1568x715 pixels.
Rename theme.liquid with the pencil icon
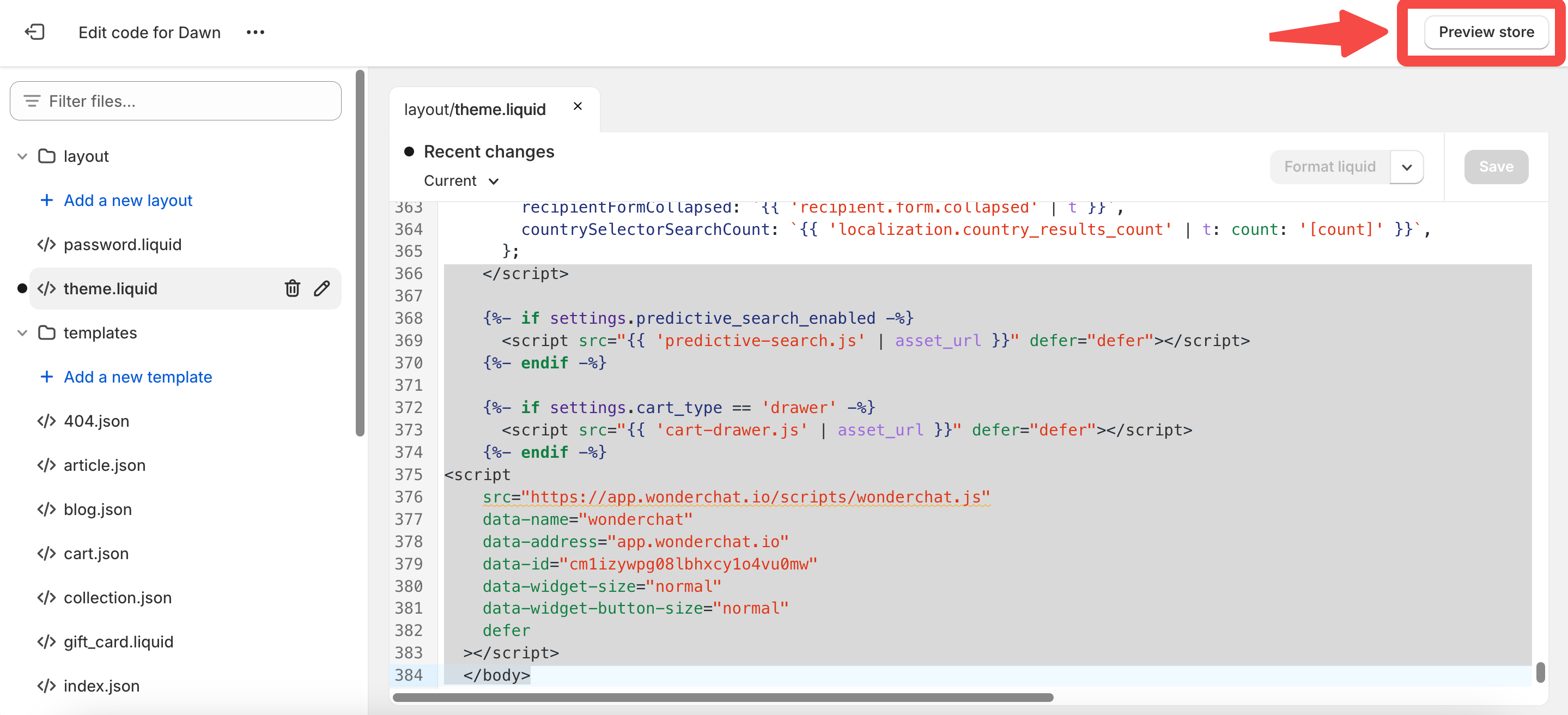tap(322, 288)
